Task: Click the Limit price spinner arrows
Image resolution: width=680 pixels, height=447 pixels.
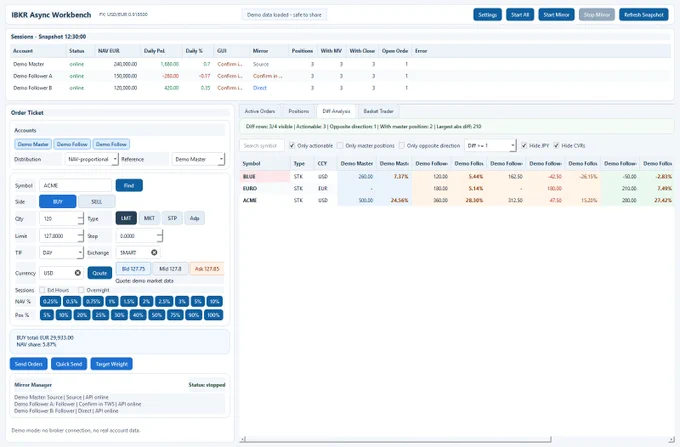Action: 81,236
